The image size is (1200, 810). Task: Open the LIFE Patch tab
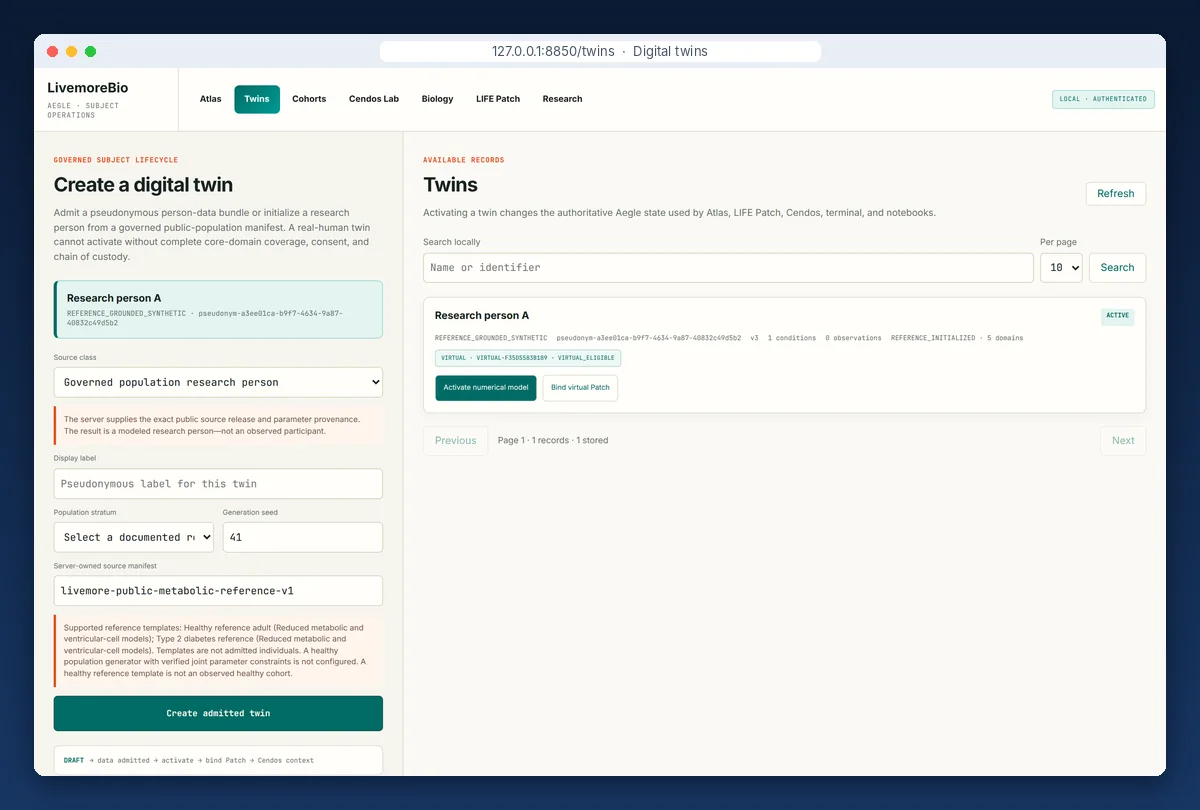498,99
